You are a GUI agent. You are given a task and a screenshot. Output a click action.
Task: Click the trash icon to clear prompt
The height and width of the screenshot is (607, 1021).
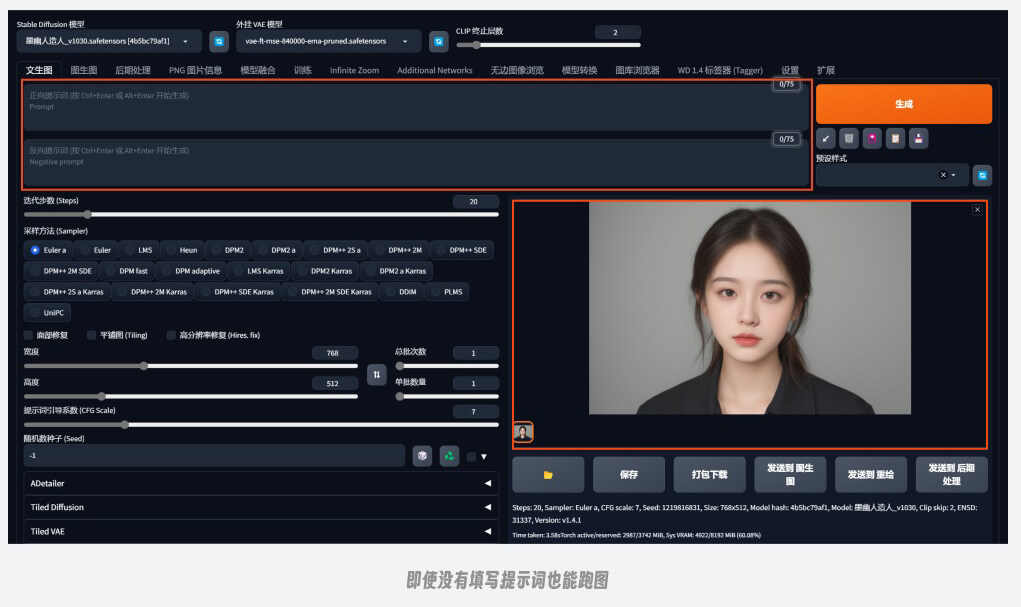click(x=849, y=138)
